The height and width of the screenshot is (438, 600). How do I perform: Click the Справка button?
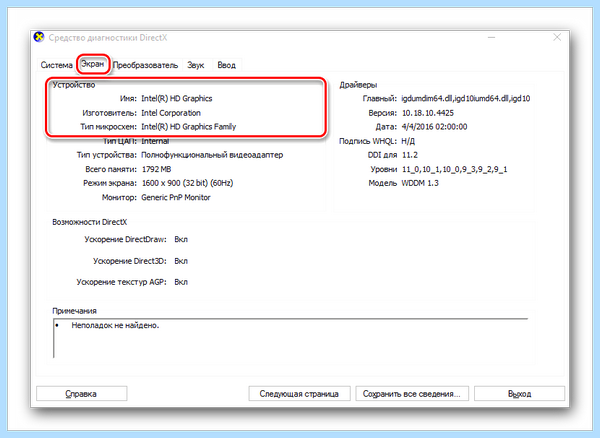[82, 394]
